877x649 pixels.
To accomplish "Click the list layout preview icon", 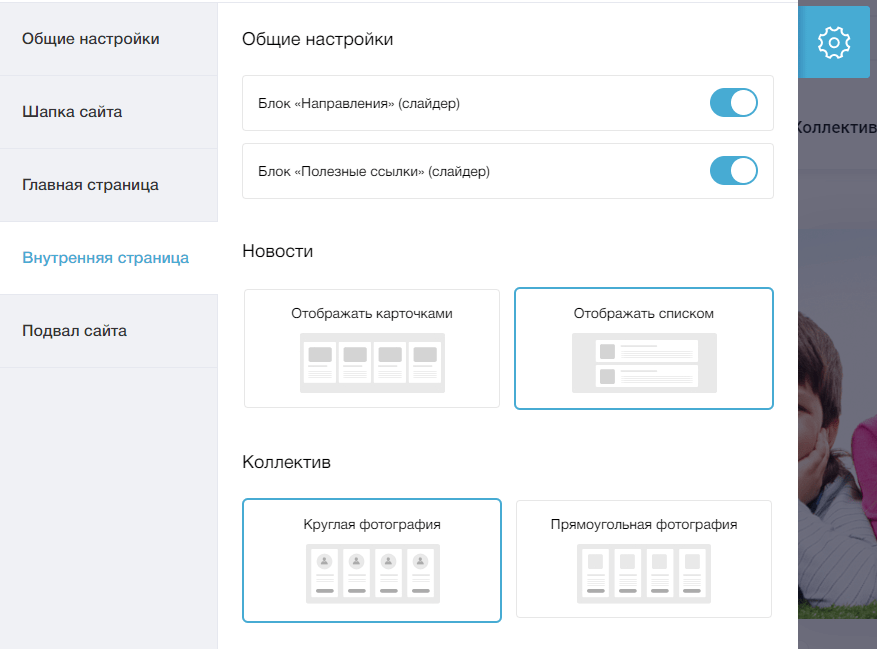I will 644,363.
